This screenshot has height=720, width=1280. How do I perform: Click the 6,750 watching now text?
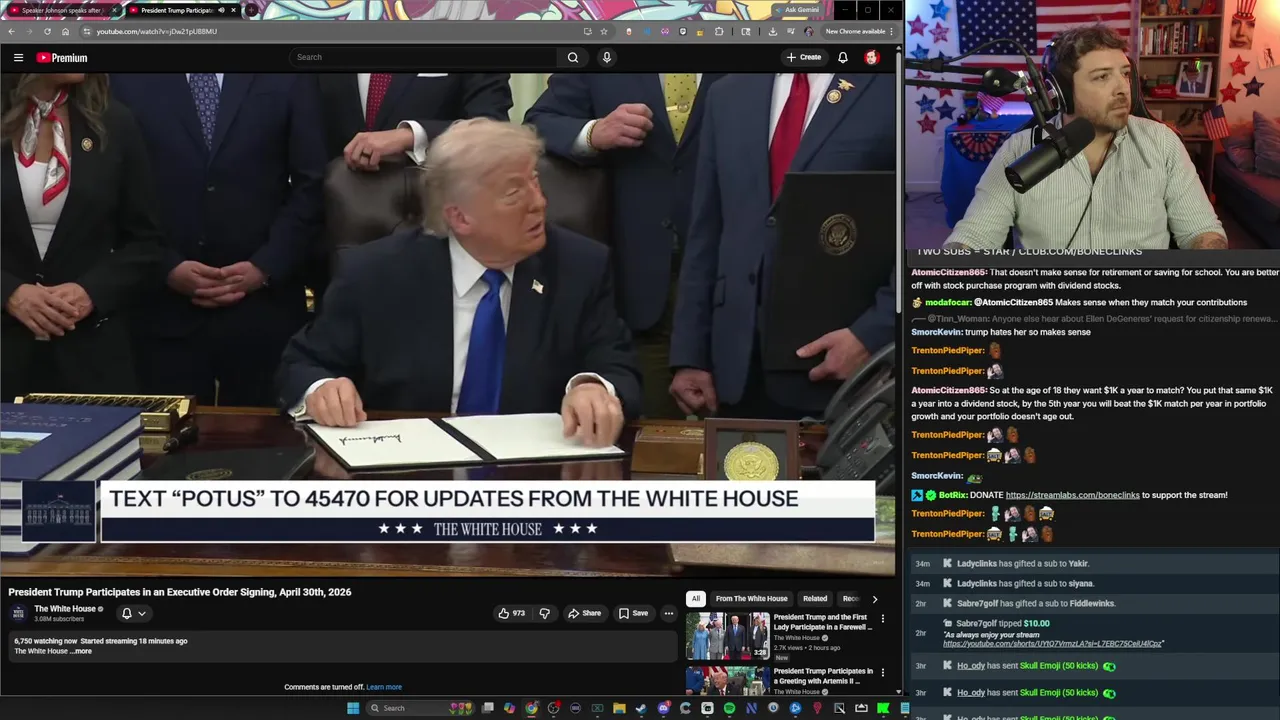(45, 641)
